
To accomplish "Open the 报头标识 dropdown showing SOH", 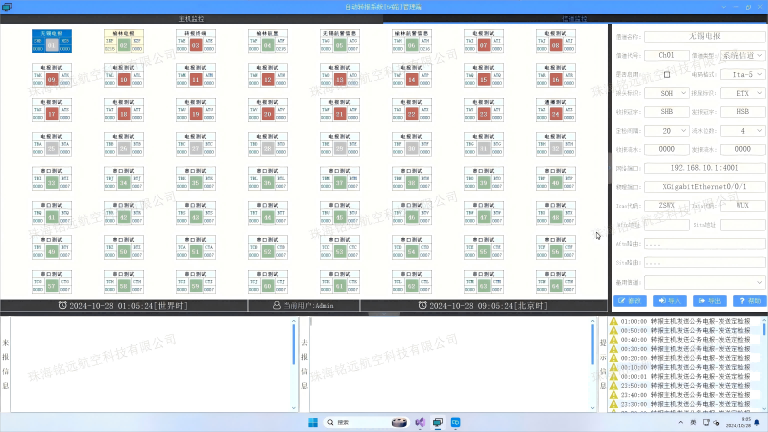I will [x=667, y=93].
